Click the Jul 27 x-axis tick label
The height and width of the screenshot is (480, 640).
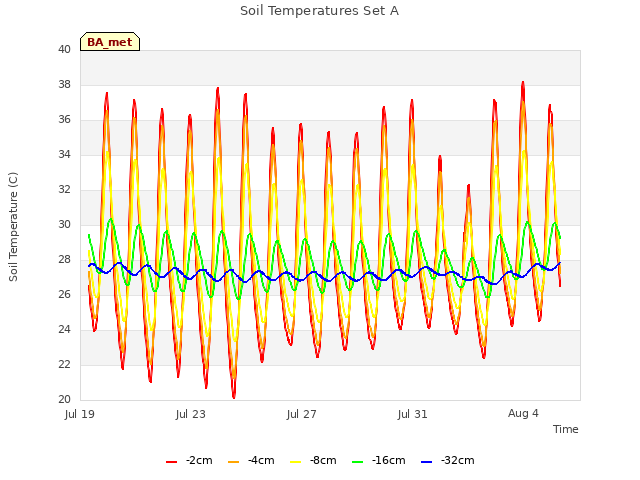[302, 414]
